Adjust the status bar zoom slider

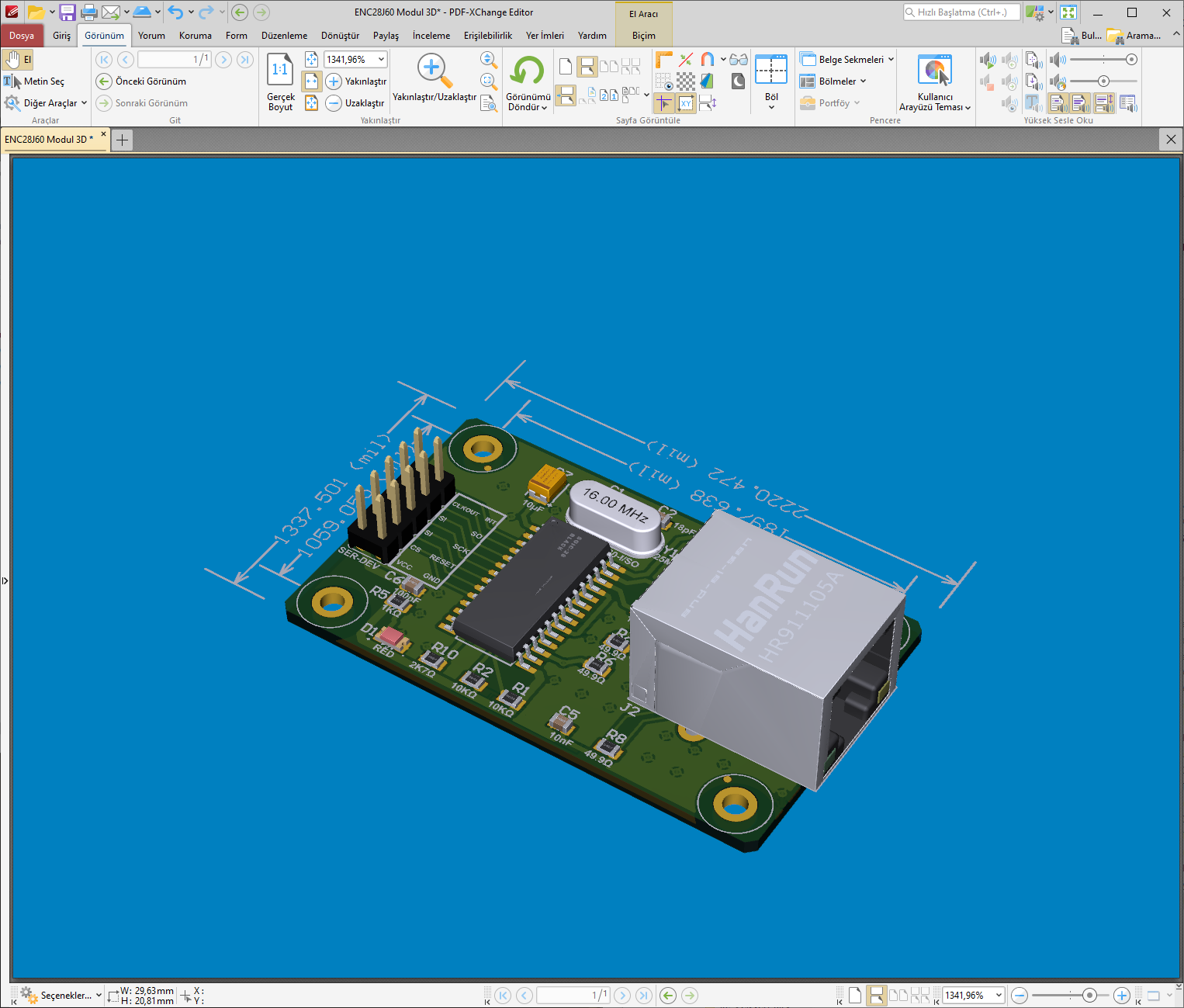tap(1089, 995)
